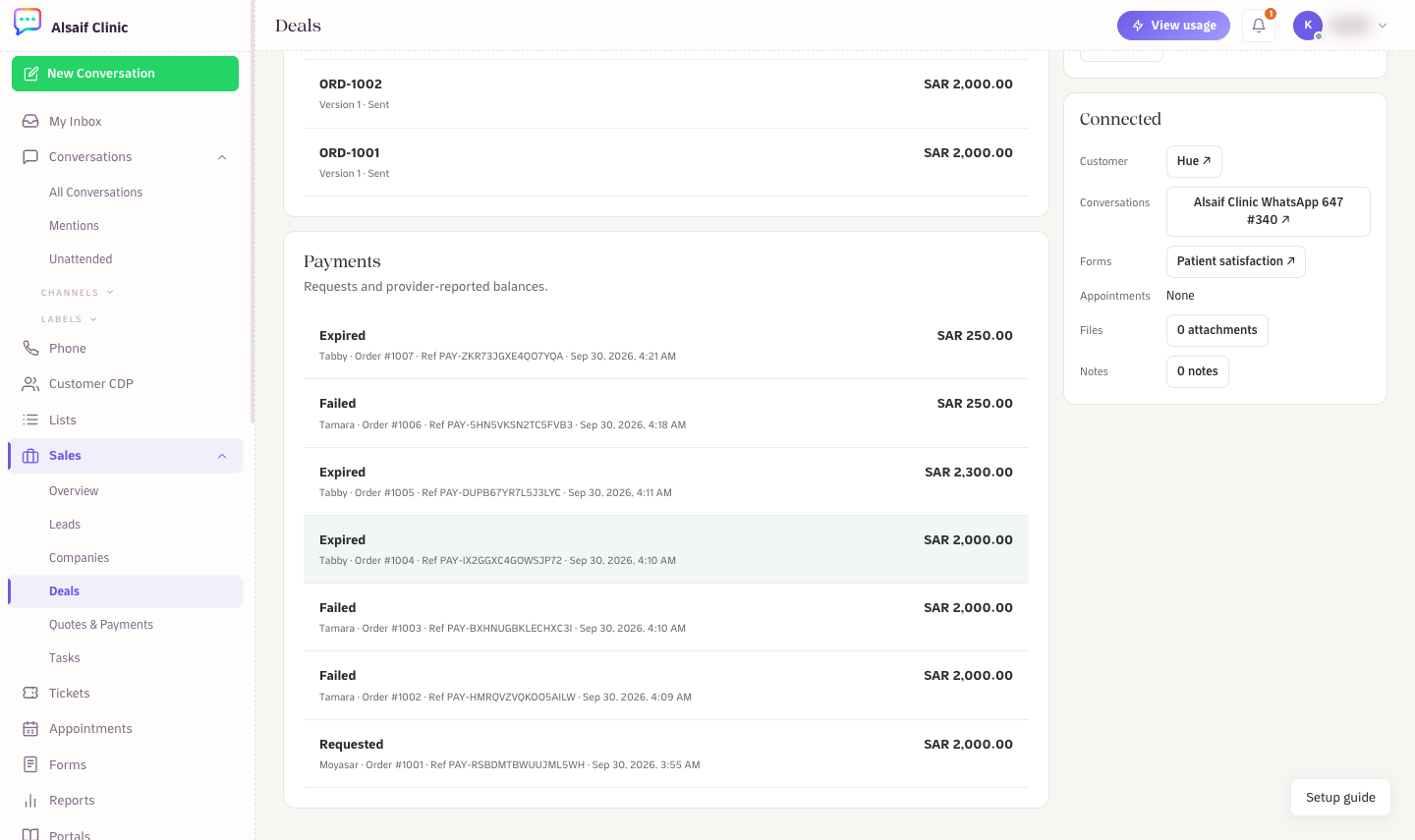Click the New Conversation compose icon
1415x840 pixels.
(31, 74)
